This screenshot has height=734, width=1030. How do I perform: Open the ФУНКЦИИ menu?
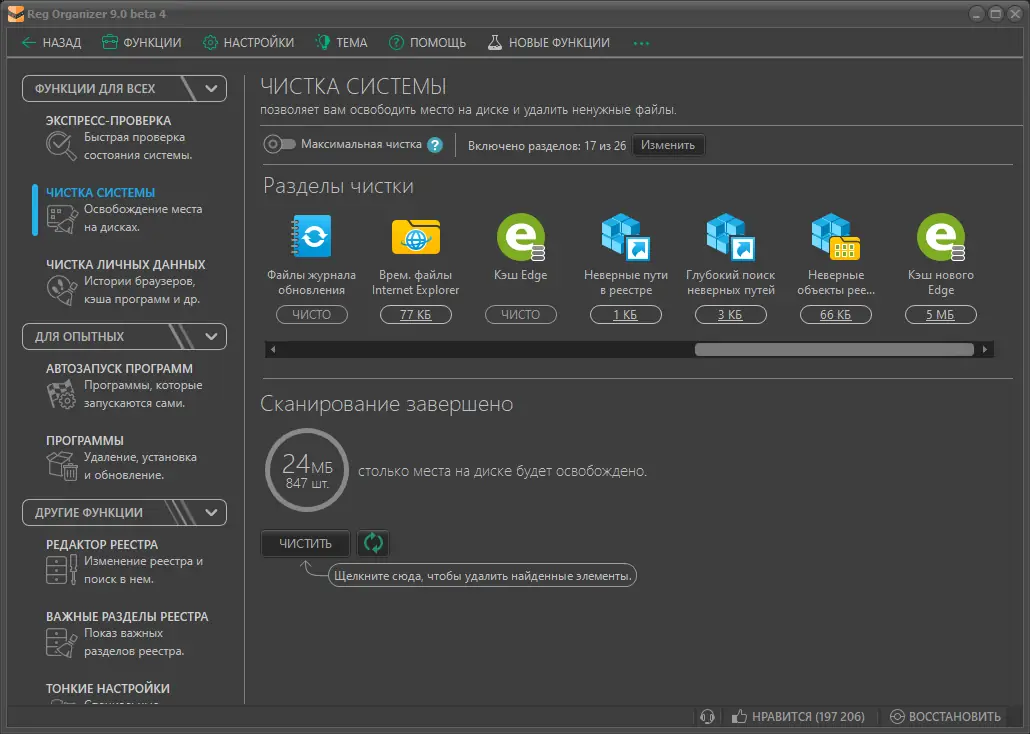point(141,43)
